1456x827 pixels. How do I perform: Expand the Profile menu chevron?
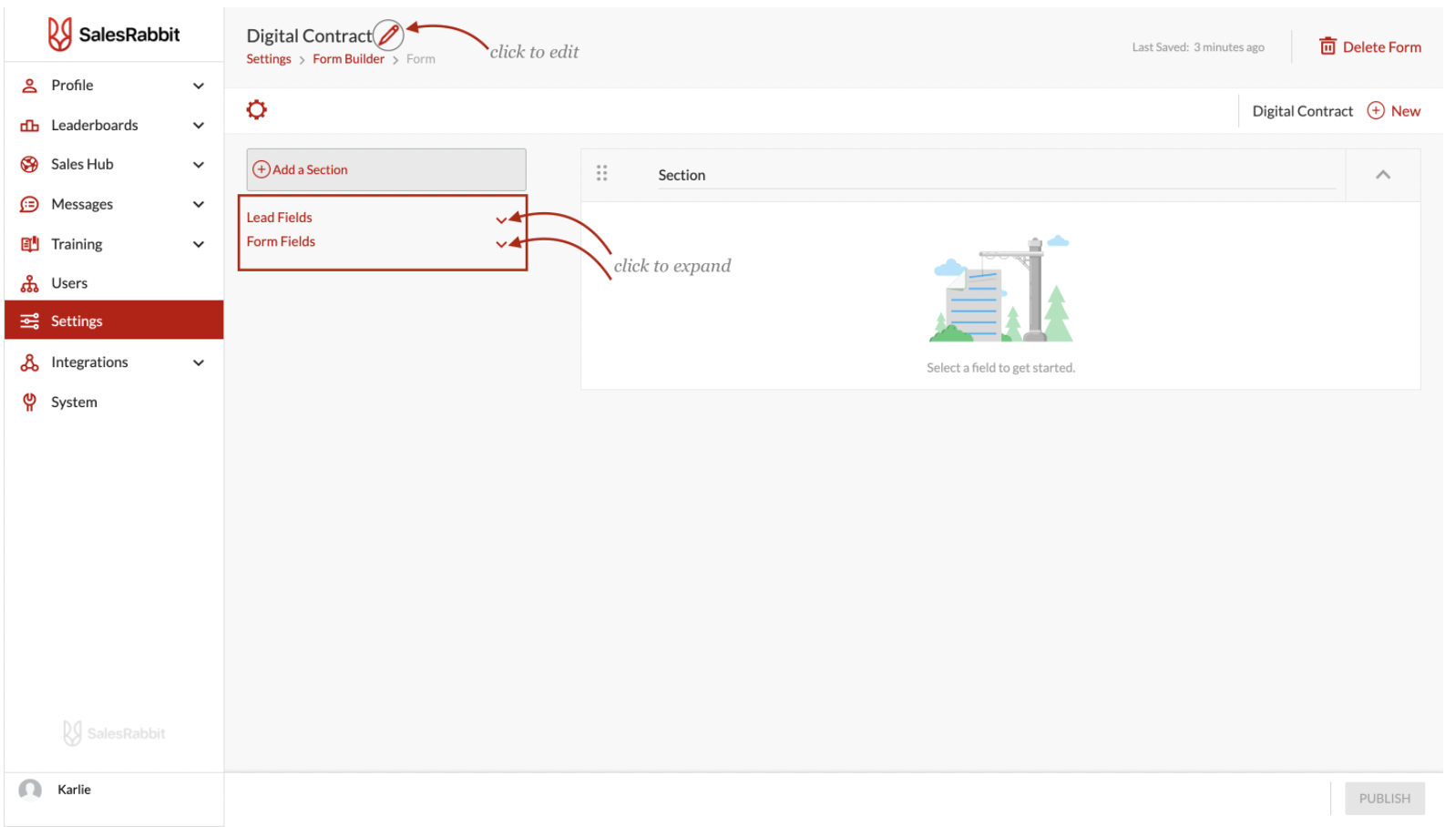click(x=199, y=86)
